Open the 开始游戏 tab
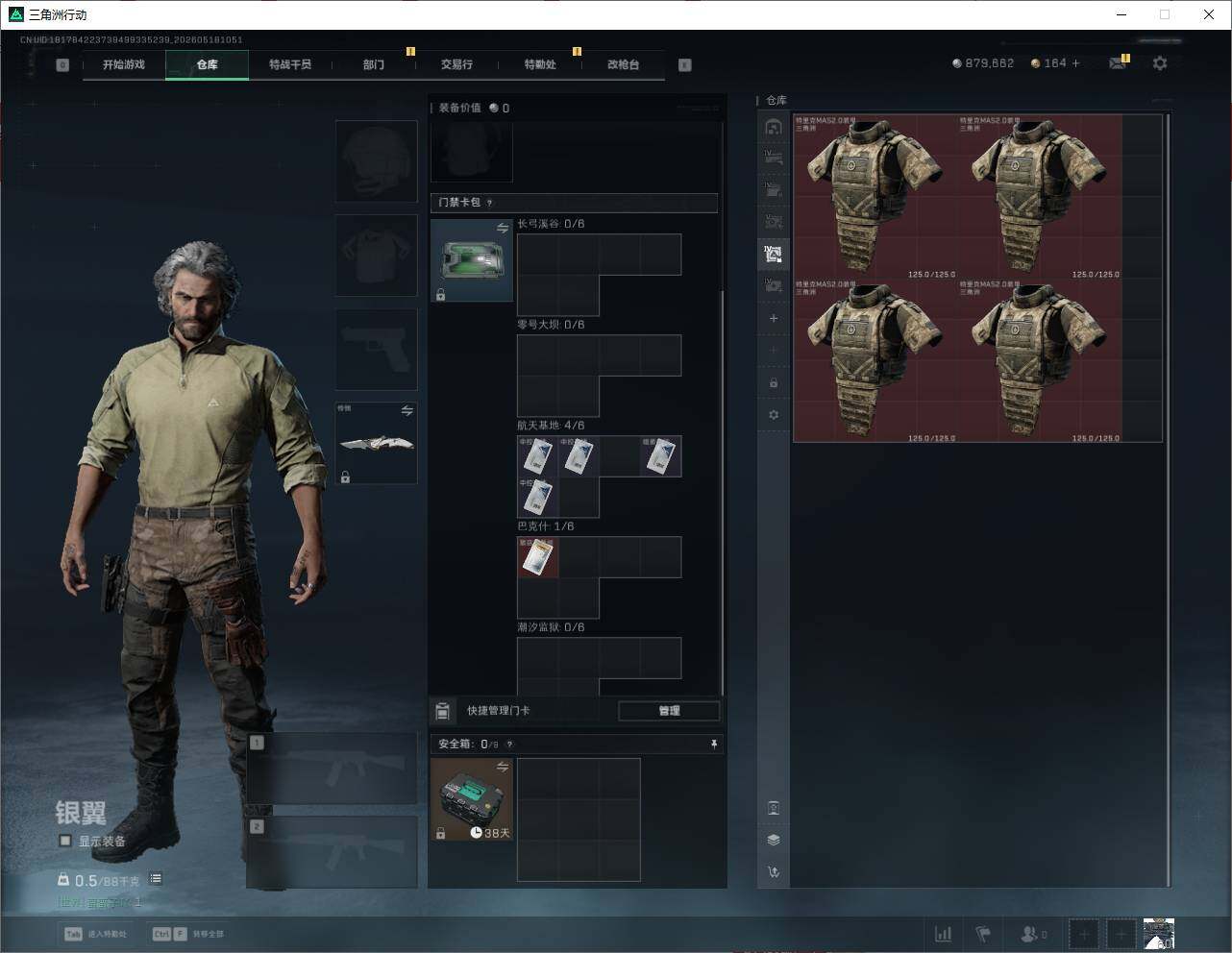 [124, 64]
